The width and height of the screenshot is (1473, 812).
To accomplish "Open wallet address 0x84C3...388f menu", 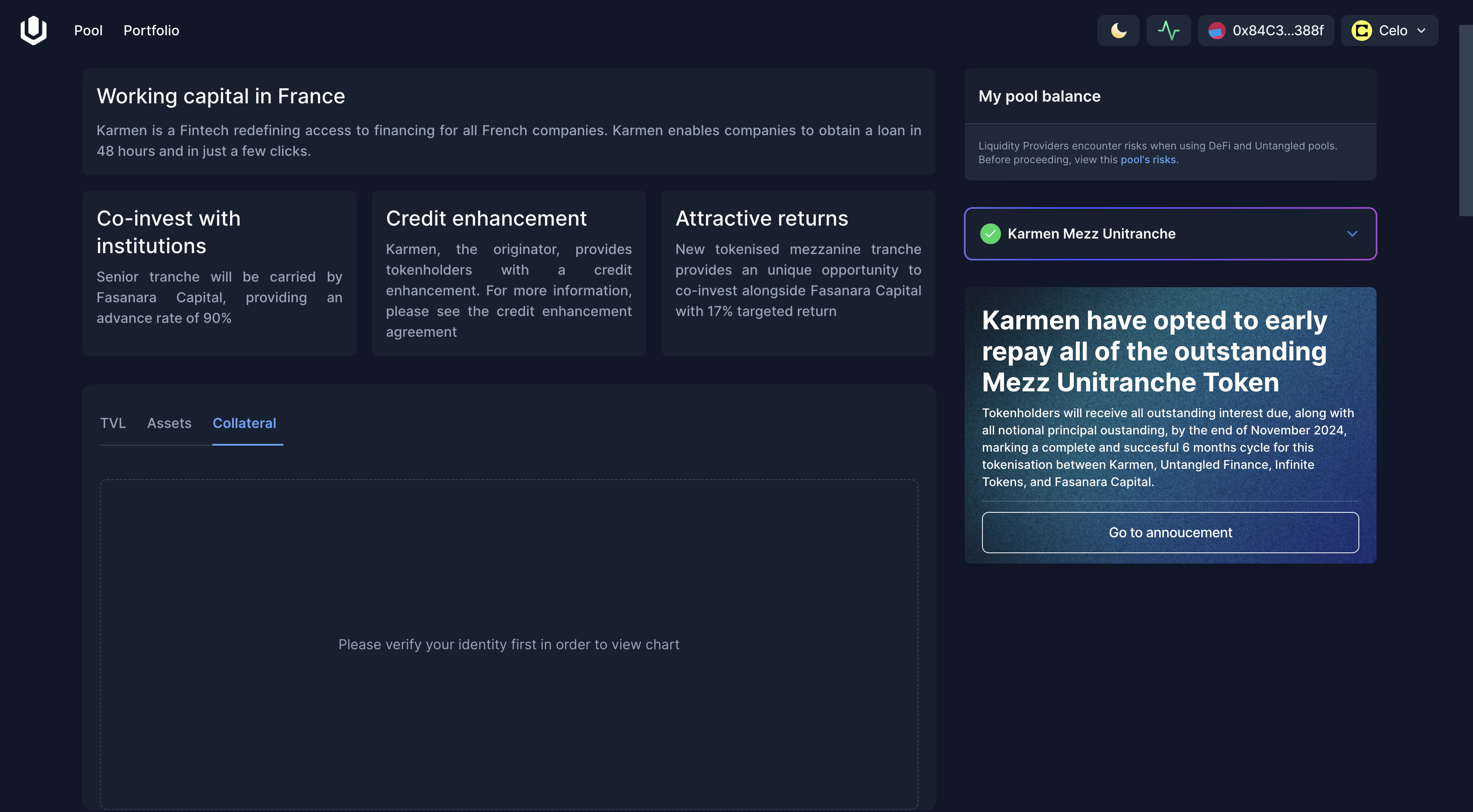I will [x=1265, y=30].
